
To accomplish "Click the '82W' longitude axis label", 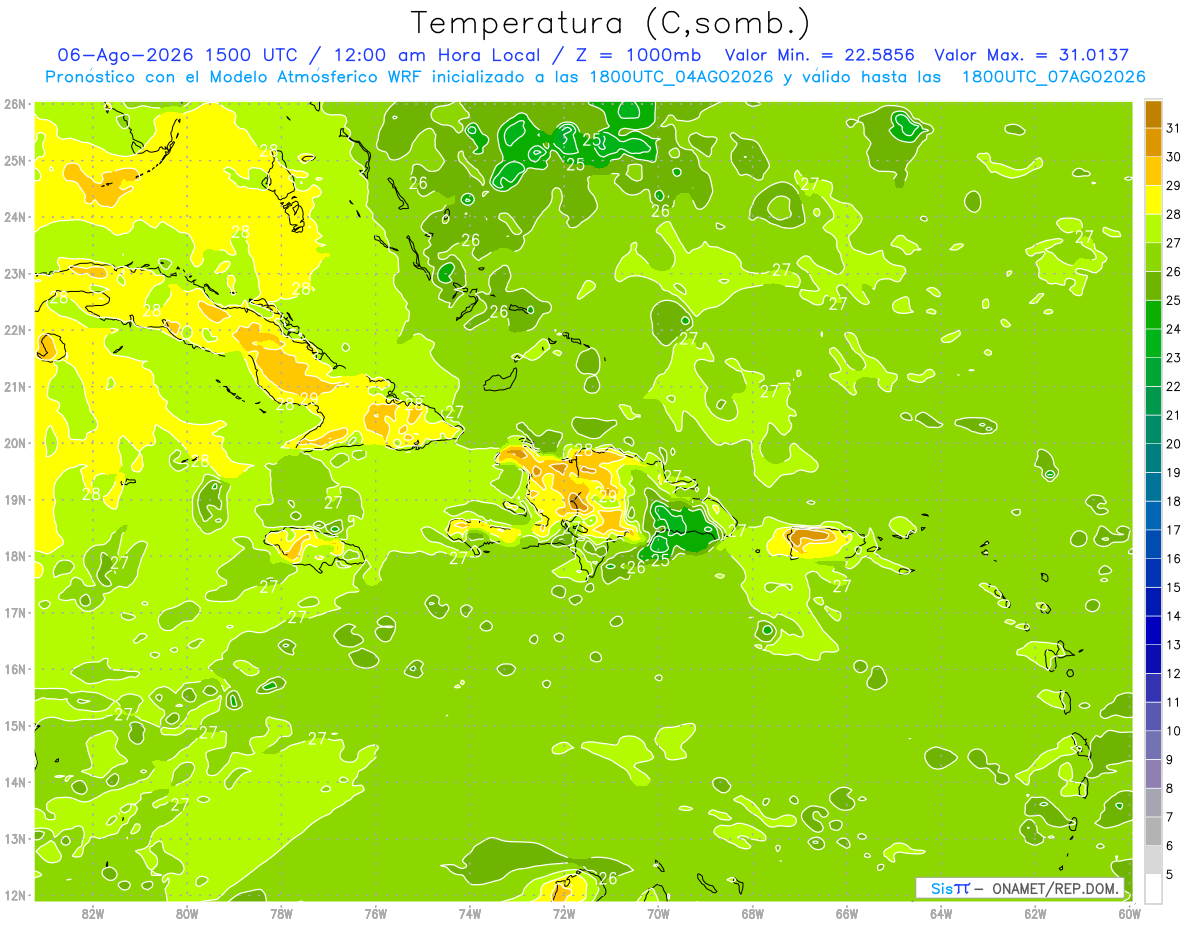I will [93, 913].
